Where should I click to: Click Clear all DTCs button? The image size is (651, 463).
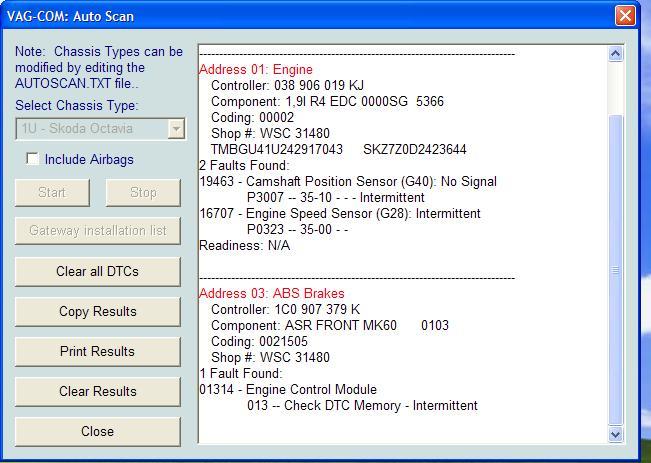pyautogui.click(x=98, y=271)
